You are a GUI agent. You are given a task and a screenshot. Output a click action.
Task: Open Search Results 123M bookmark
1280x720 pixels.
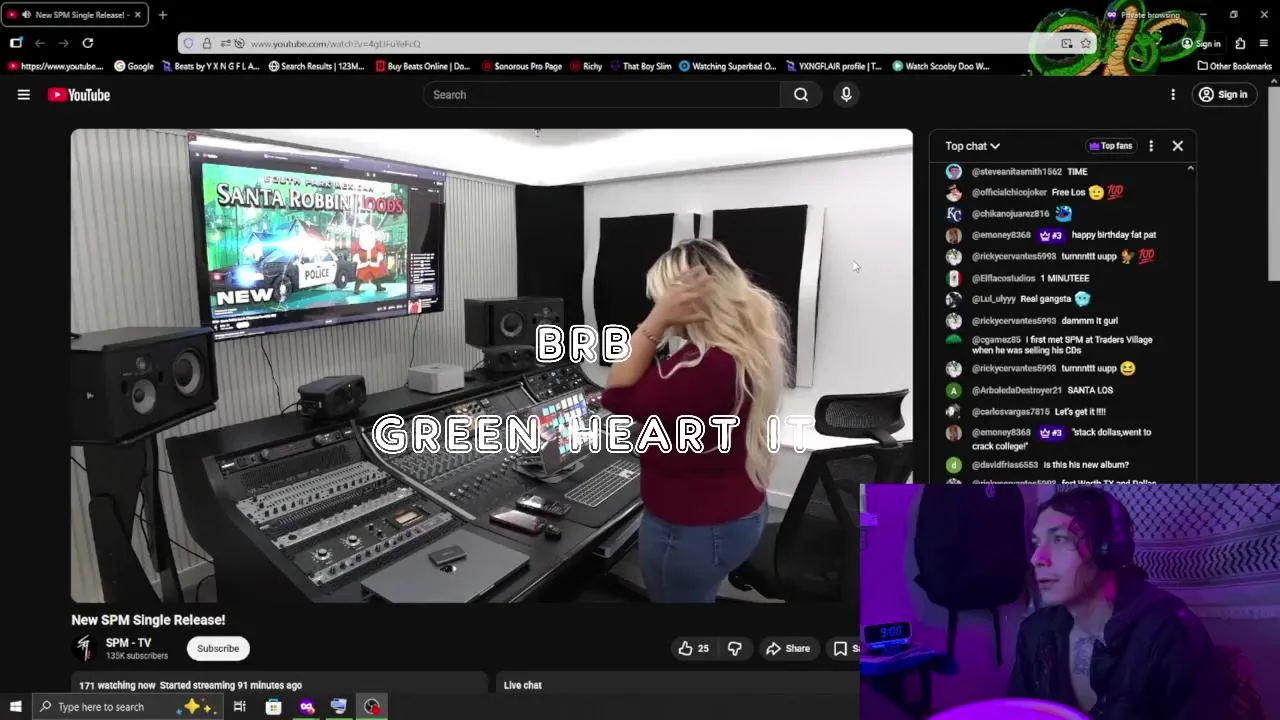pos(316,66)
